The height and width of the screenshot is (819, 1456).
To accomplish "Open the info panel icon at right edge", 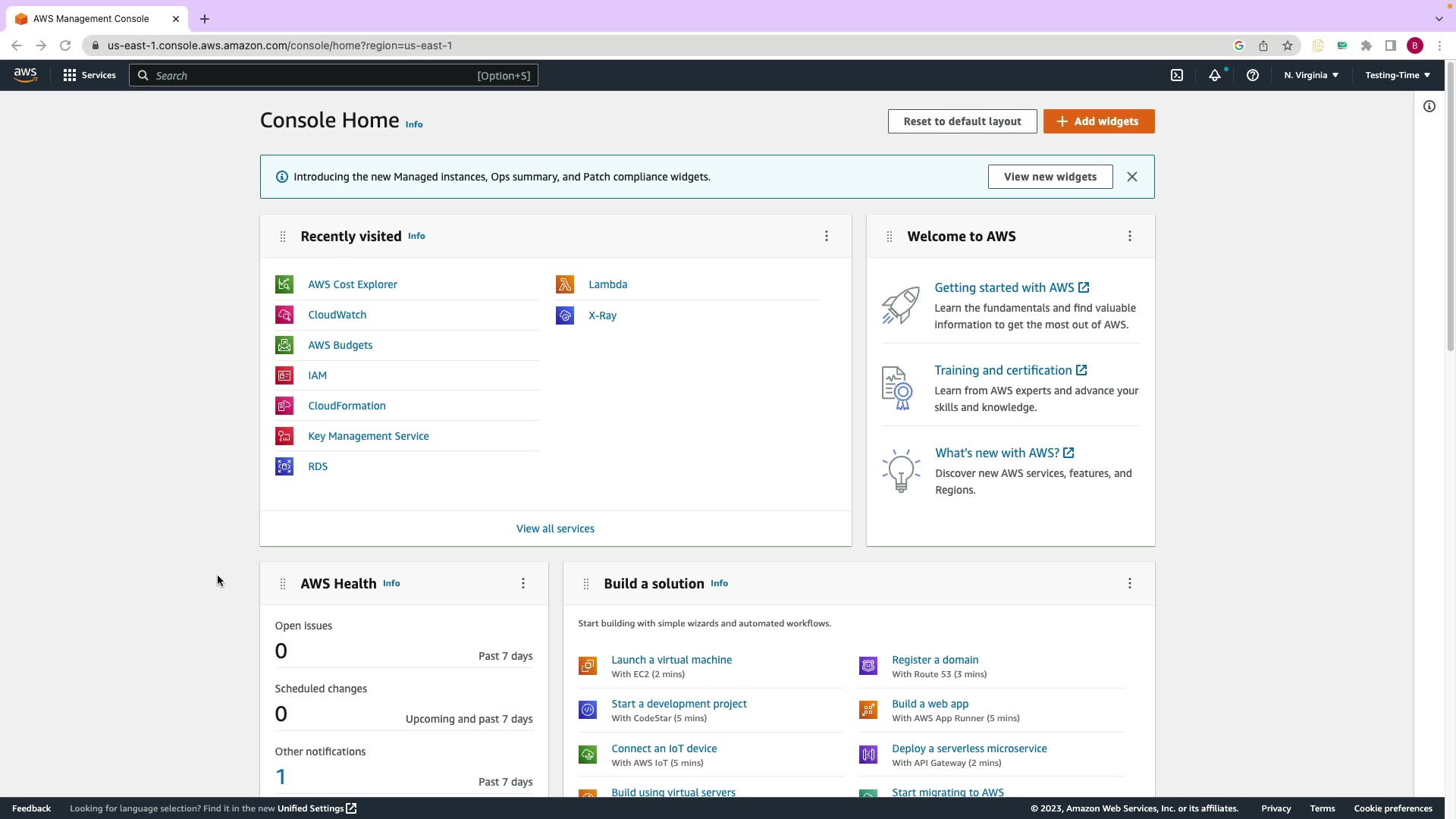I will (1429, 106).
